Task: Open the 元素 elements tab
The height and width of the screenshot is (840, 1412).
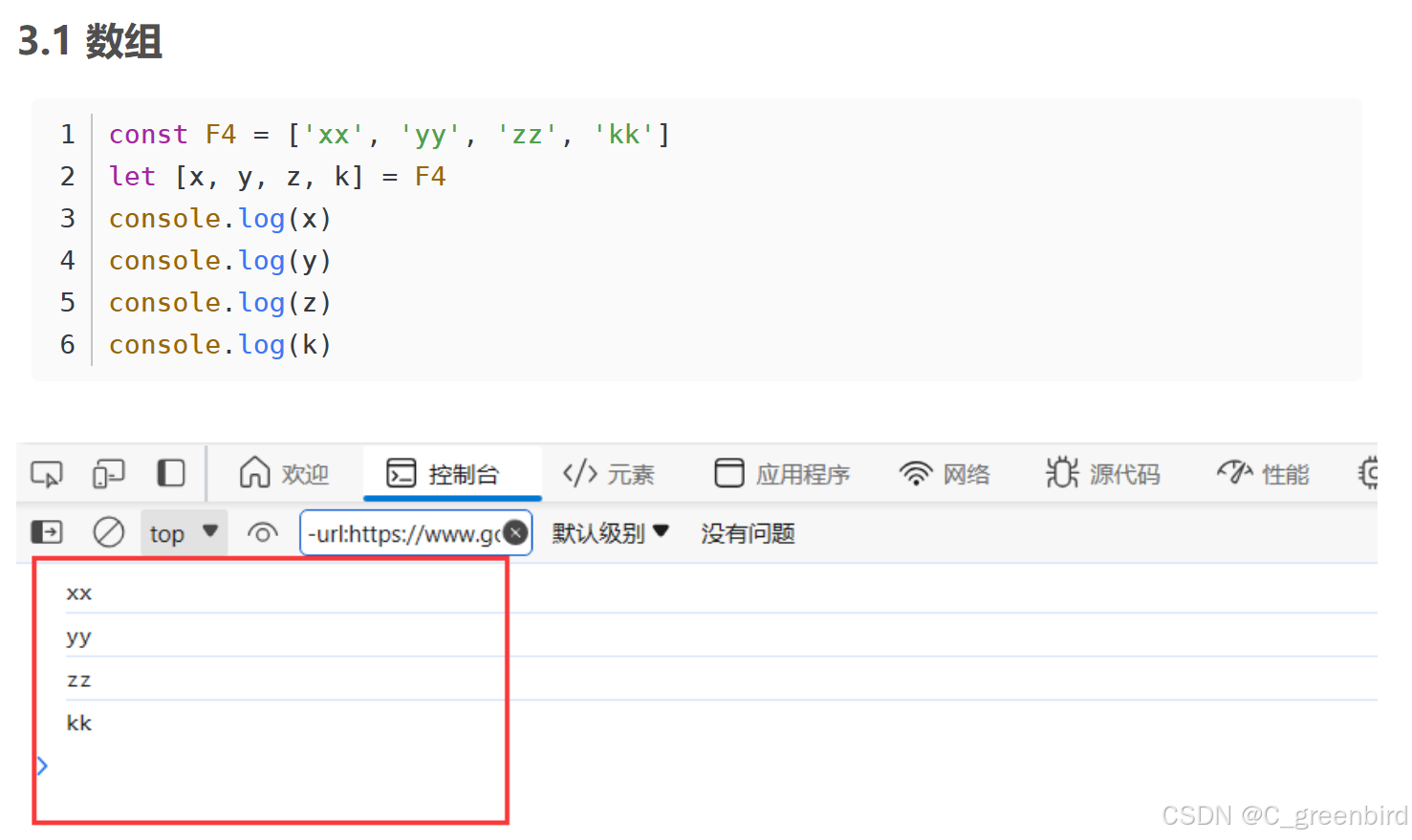Action: 608,474
